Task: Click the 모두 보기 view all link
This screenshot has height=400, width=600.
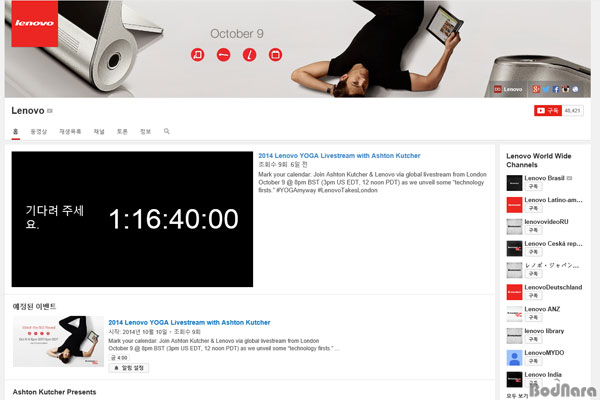Action: [x=517, y=396]
